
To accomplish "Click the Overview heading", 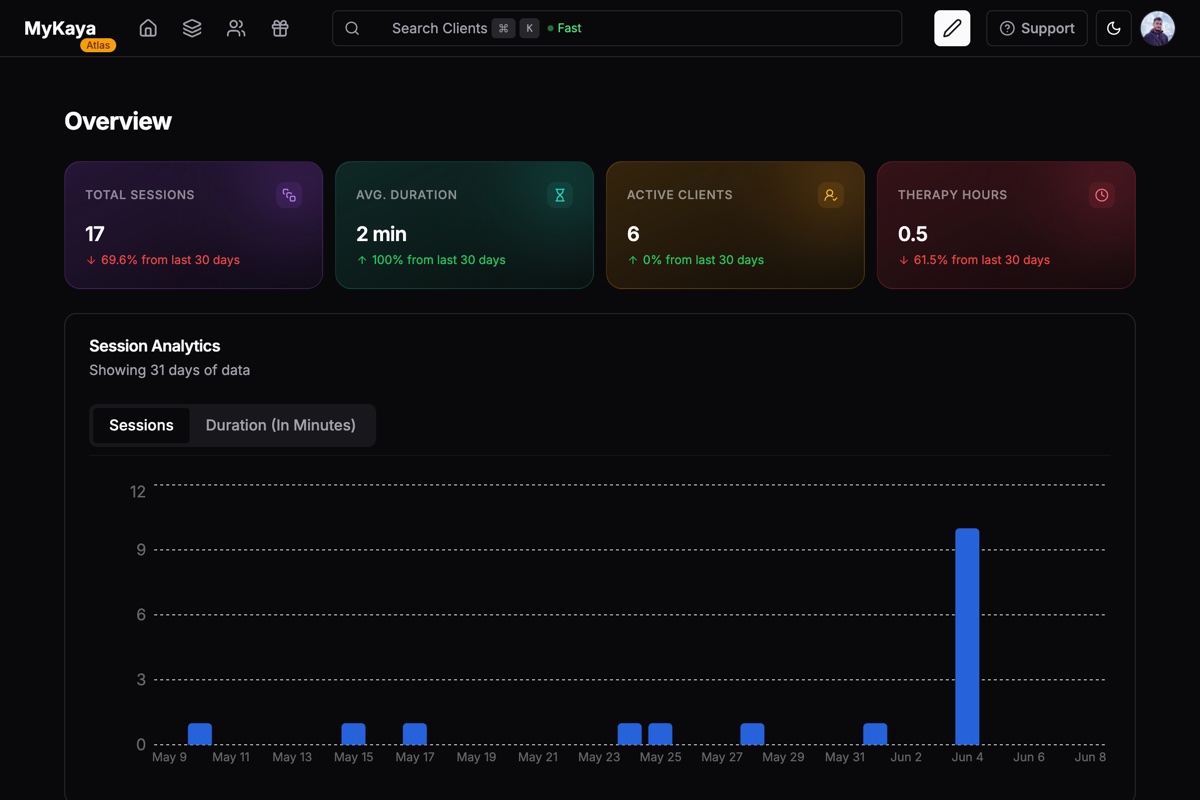I will [118, 121].
